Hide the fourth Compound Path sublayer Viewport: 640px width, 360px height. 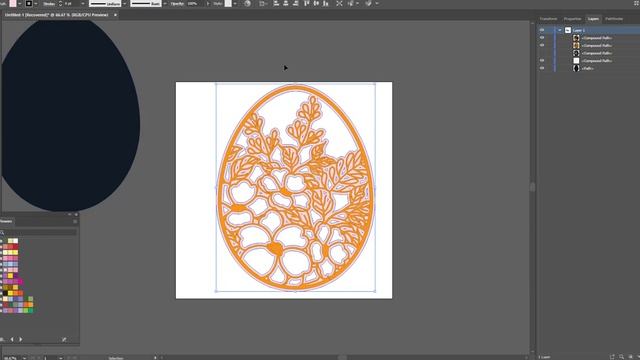(542, 60)
